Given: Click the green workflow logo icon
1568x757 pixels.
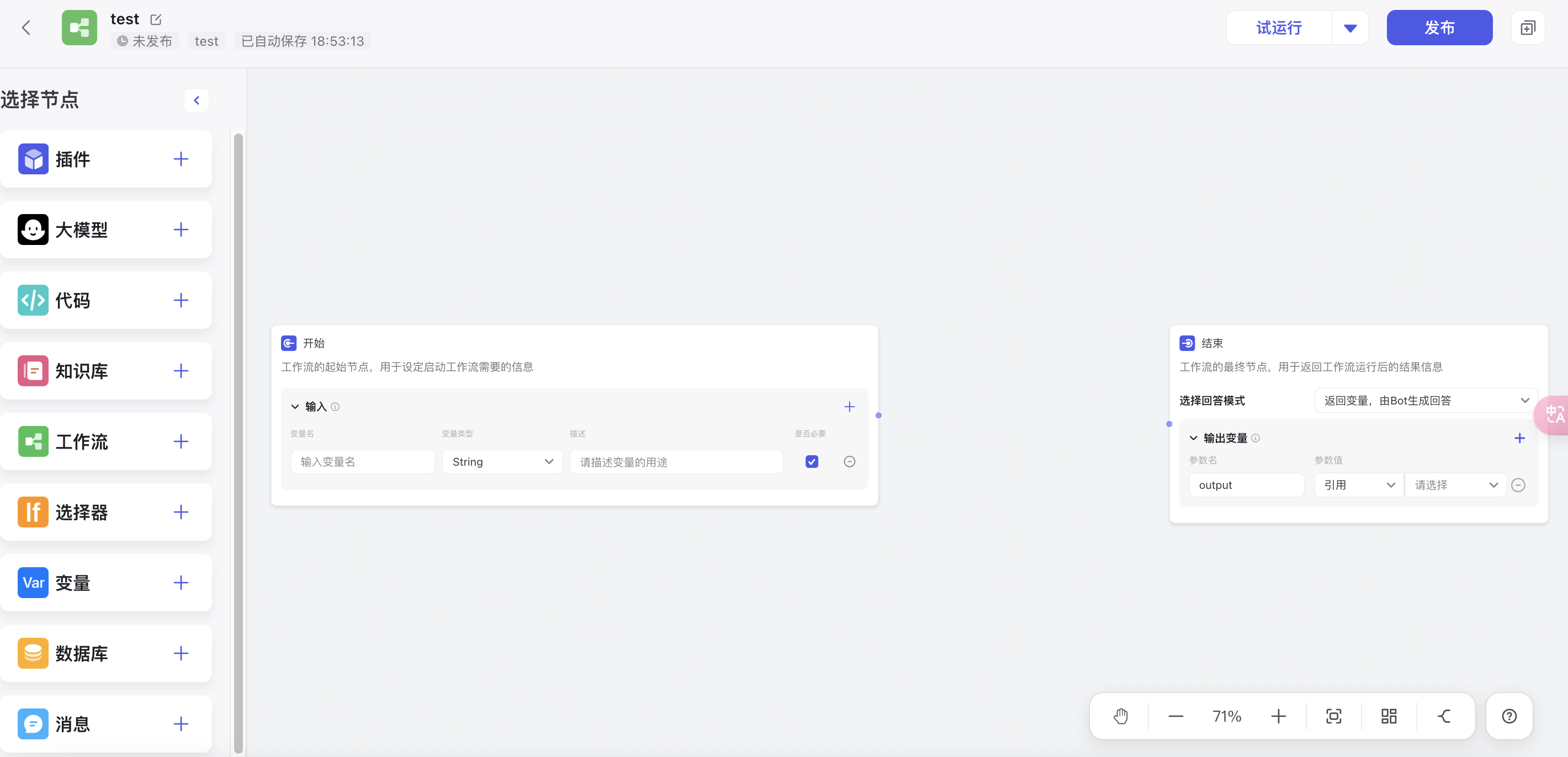Looking at the screenshot, I should point(79,28).
